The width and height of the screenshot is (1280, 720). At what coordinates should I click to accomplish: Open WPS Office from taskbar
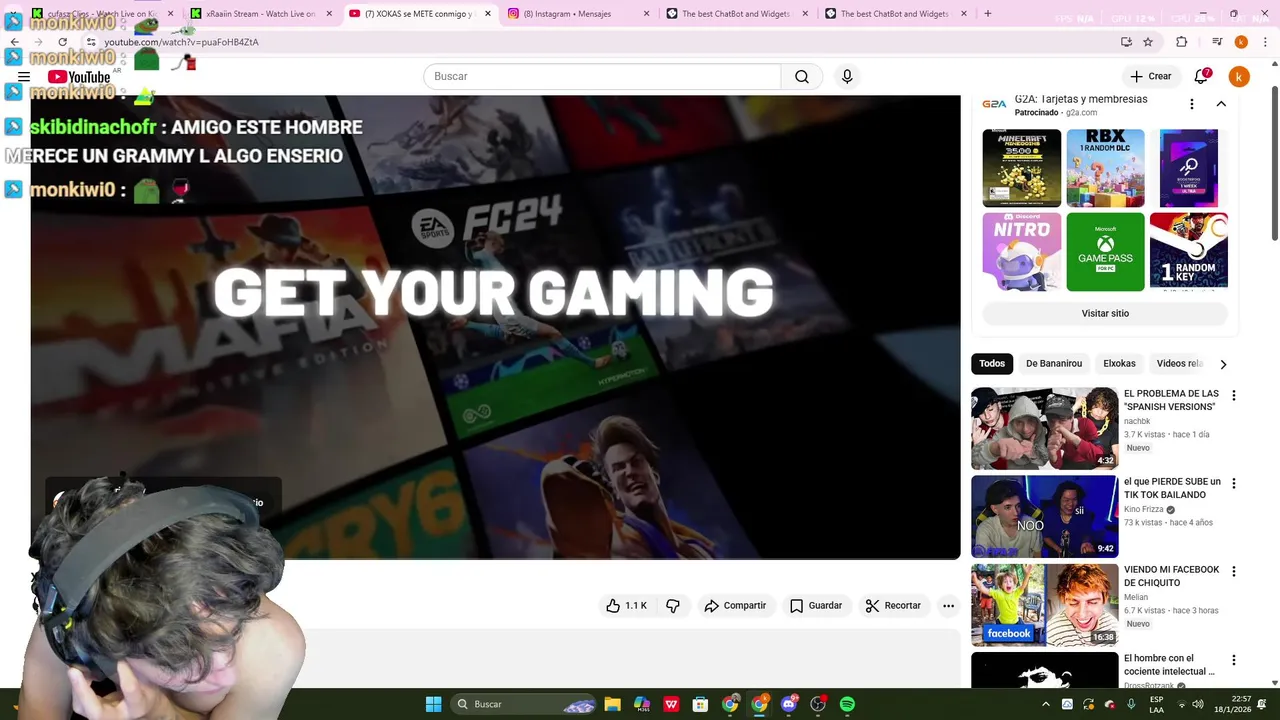pos(671,704)
